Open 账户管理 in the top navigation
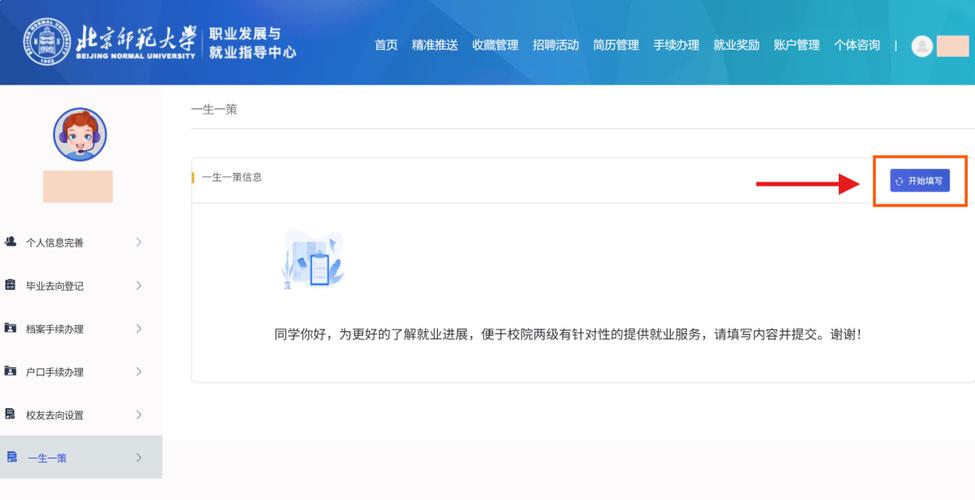975x500 pixels. [x=797, y=45]
